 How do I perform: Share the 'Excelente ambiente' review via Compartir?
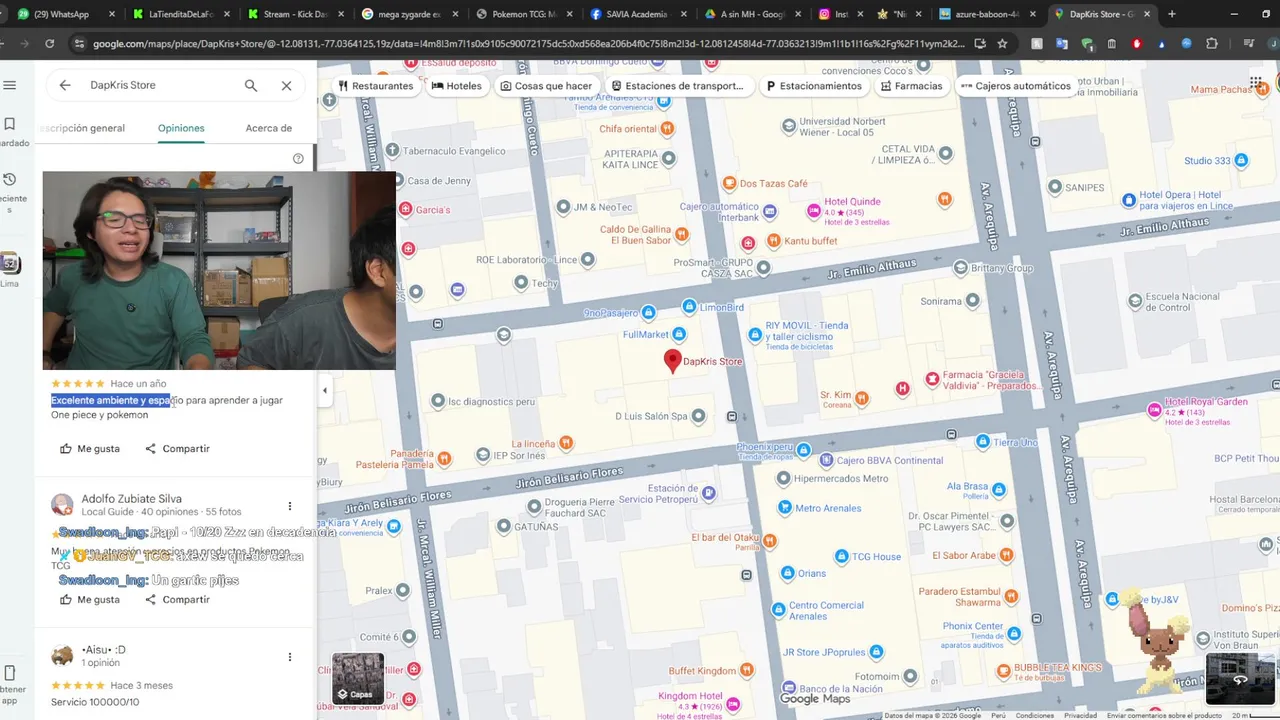click(177, 449)
